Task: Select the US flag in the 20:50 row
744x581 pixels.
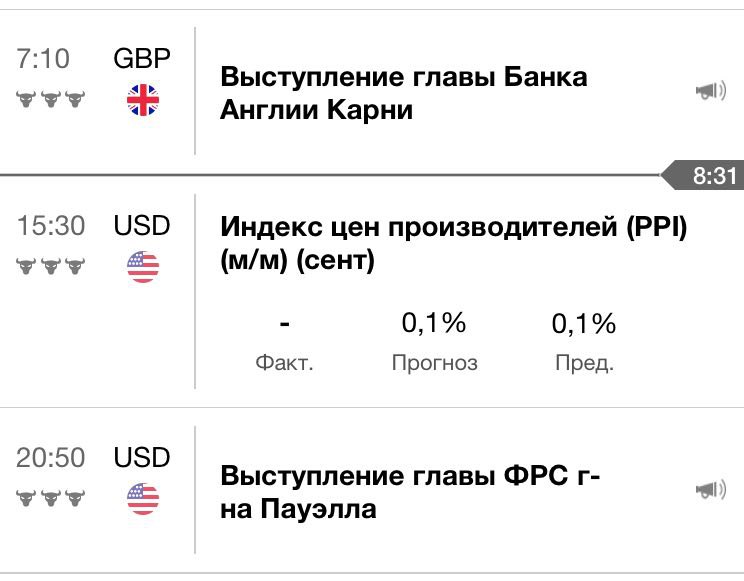Action: [143, 499]
